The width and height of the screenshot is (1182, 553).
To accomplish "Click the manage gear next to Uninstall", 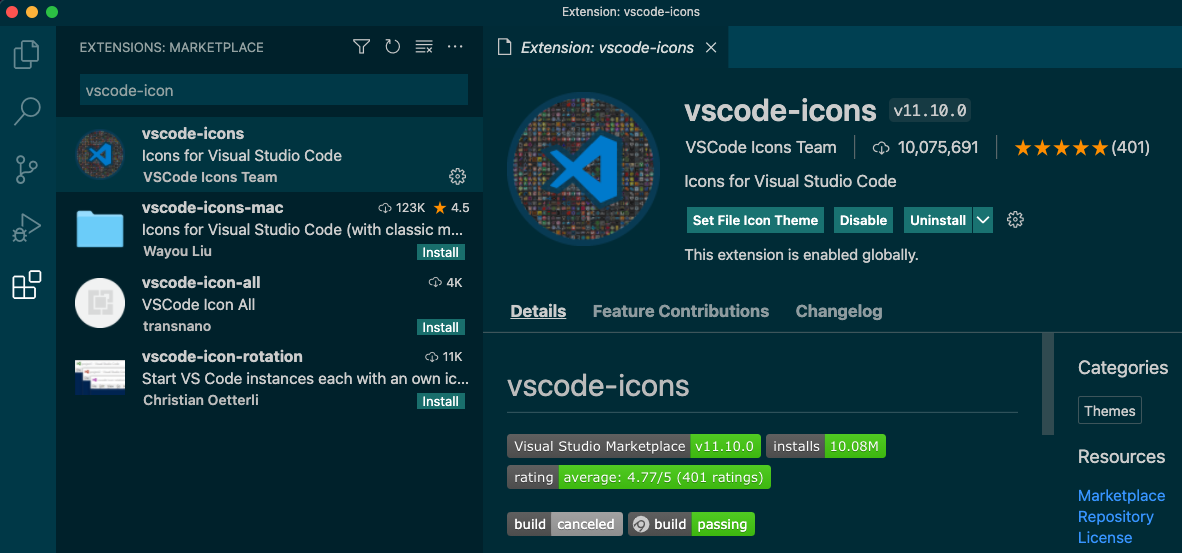I will pos(1015,220).
